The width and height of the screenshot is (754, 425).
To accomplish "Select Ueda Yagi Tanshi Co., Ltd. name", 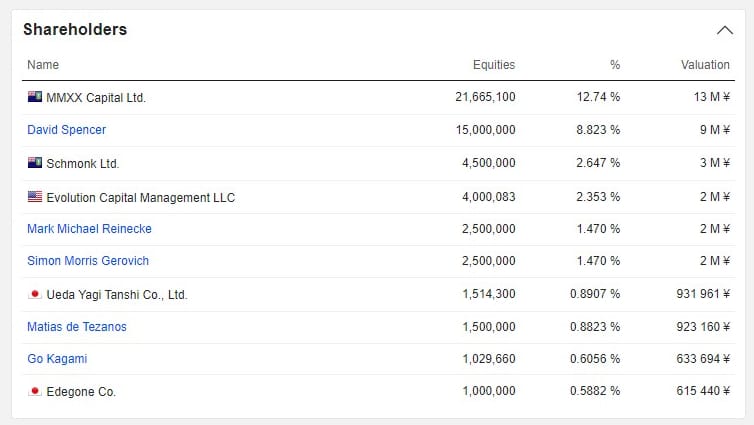I will pyautogui.click(x=117, y=295).
